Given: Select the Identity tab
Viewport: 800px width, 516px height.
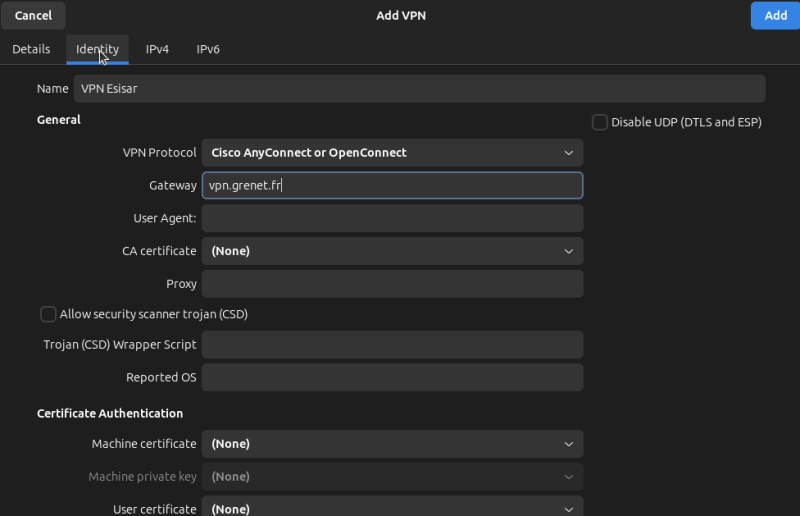Looking at the screenshot, I should tap(97, 49).
